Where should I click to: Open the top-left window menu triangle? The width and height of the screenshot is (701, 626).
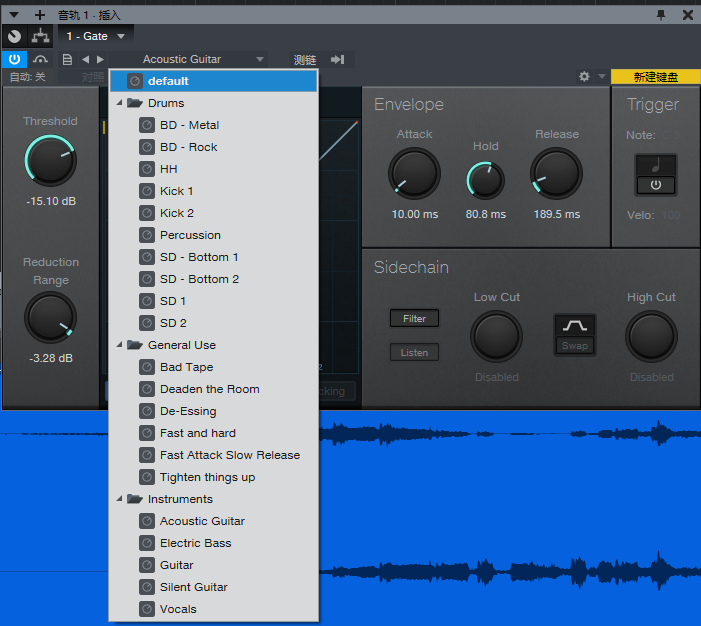point(14,15)
